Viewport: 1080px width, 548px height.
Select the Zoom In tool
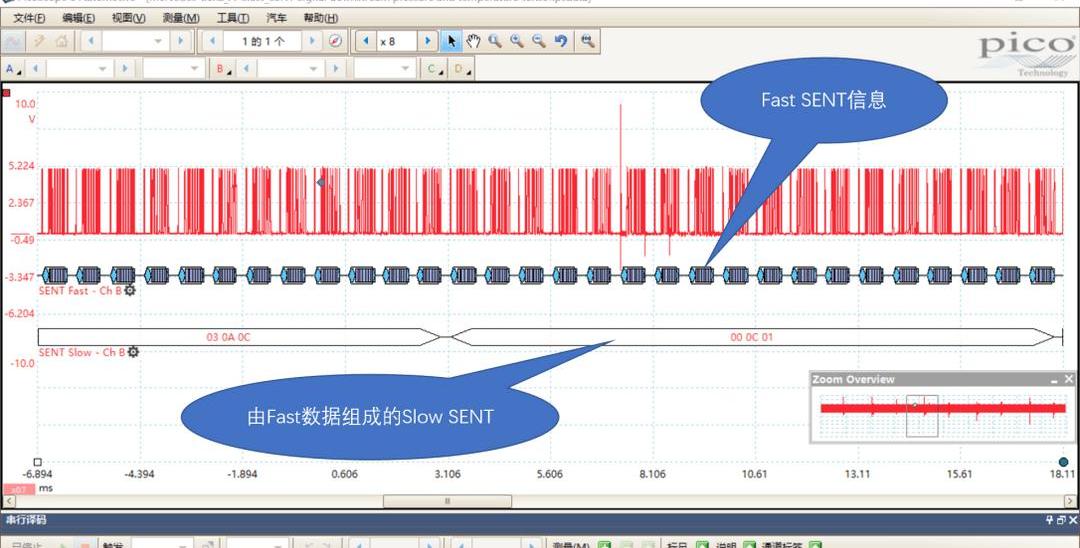click(517, 41)
